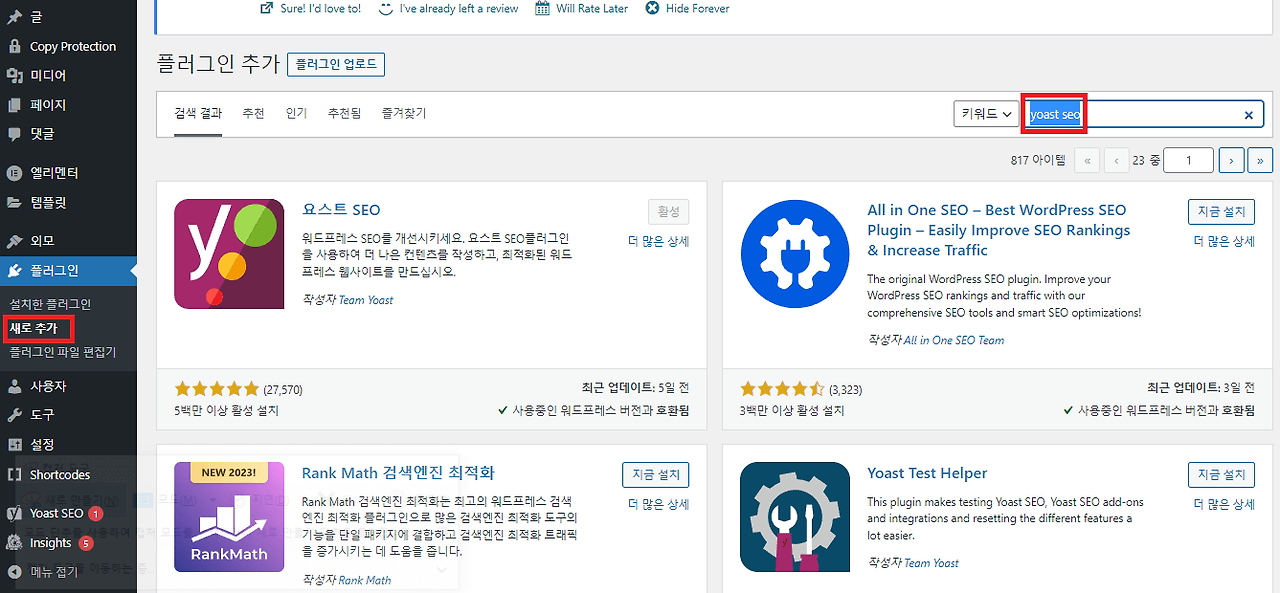Screen dimensions: 1280x593
Task: Open the 요스트 SEO plugin title link
Action: [x=341, y=210]
